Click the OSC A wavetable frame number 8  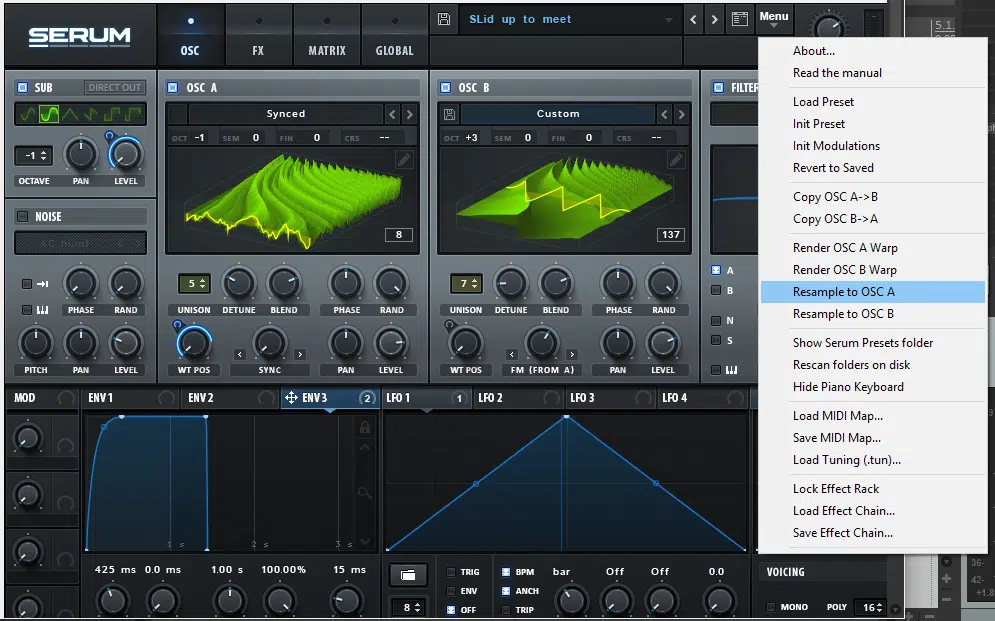399,235
